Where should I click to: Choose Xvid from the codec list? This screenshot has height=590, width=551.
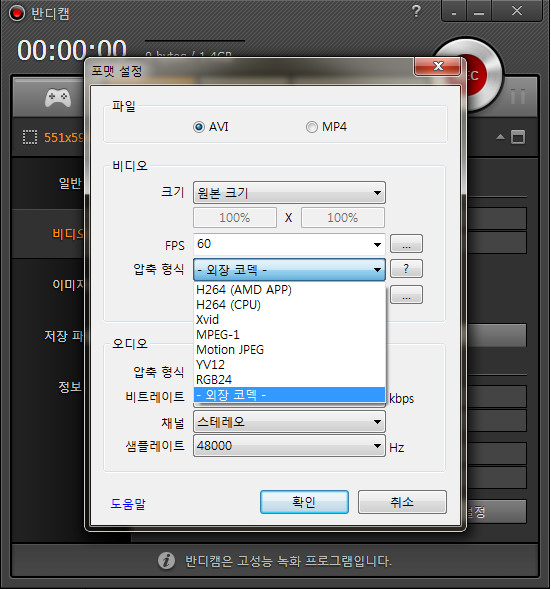tap(289, 320)
